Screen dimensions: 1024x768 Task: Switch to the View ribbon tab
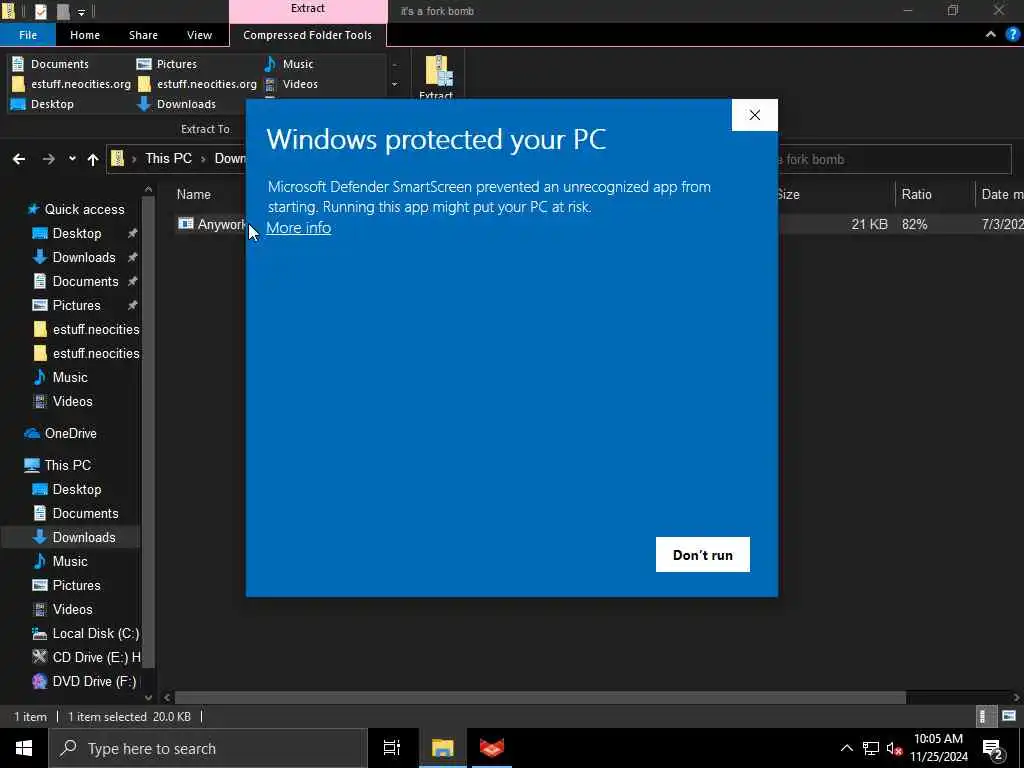(199, 35)
